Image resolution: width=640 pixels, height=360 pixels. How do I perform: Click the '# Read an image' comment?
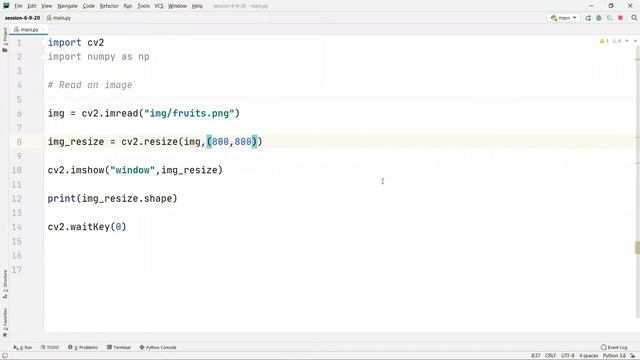[90, 85]
